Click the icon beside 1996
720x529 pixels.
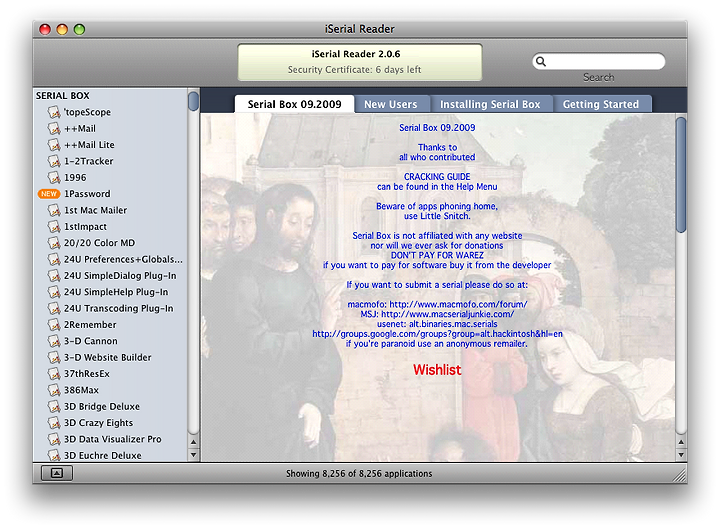tap(54, 177)
